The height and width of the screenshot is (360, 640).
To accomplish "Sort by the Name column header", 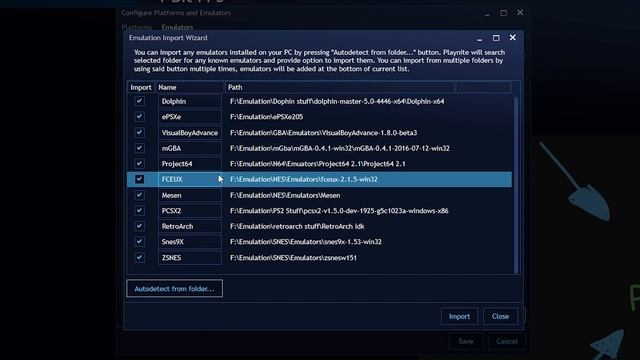I will pyautogui.click(x=190, y=87).
